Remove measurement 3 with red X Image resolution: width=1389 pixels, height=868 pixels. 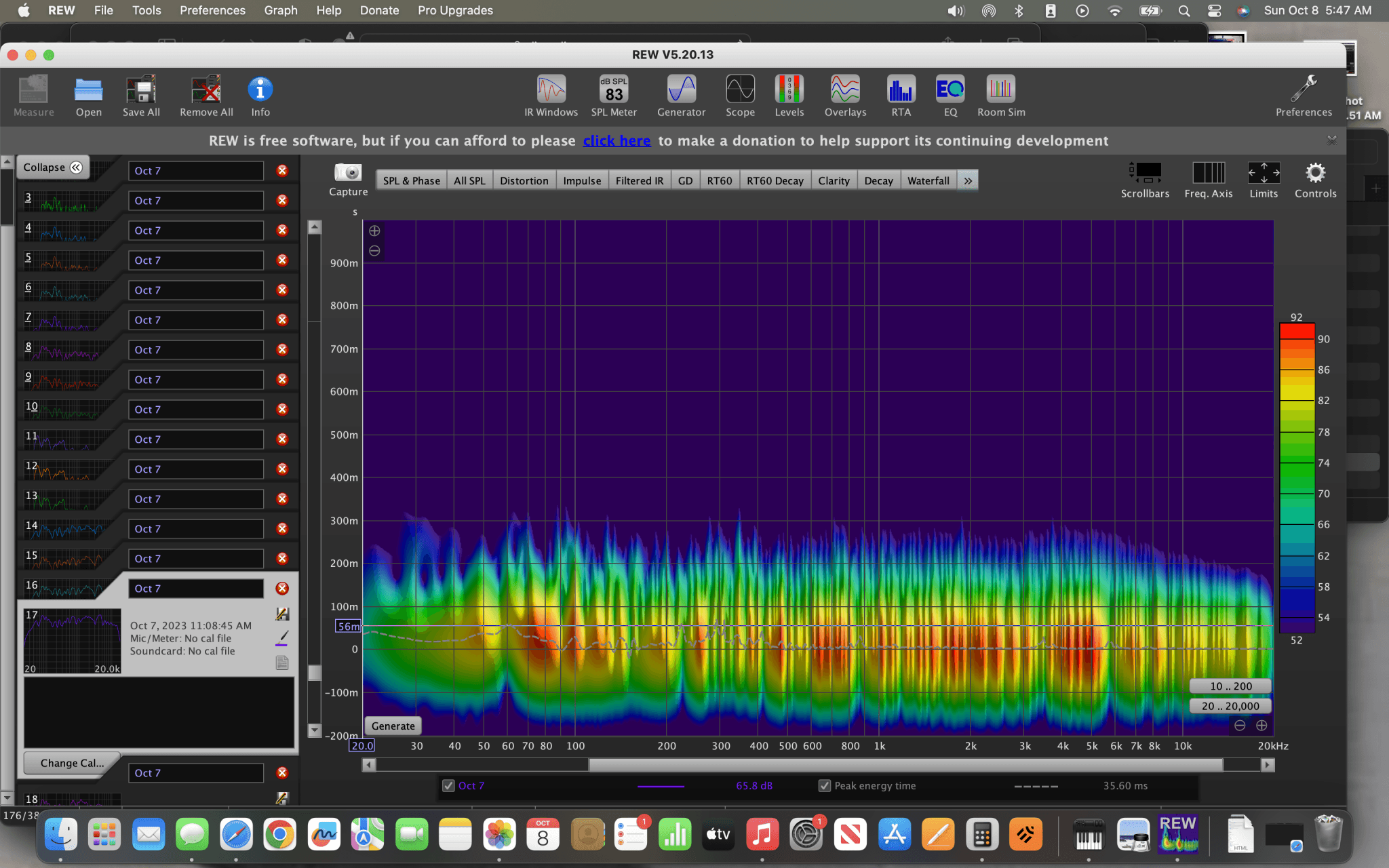(282, 201)
